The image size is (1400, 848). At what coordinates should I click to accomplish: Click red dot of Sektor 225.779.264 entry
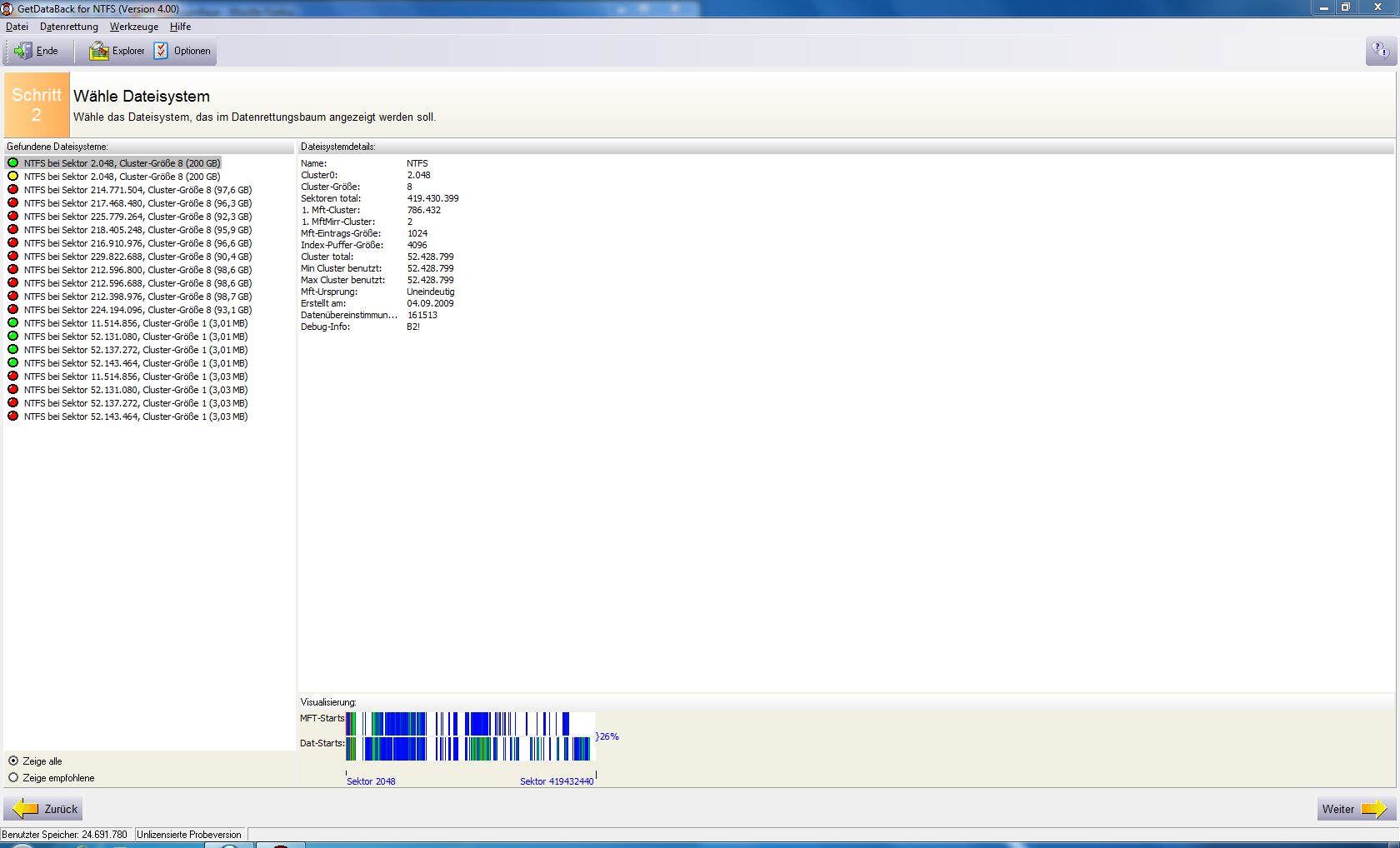tap(12, 217)
